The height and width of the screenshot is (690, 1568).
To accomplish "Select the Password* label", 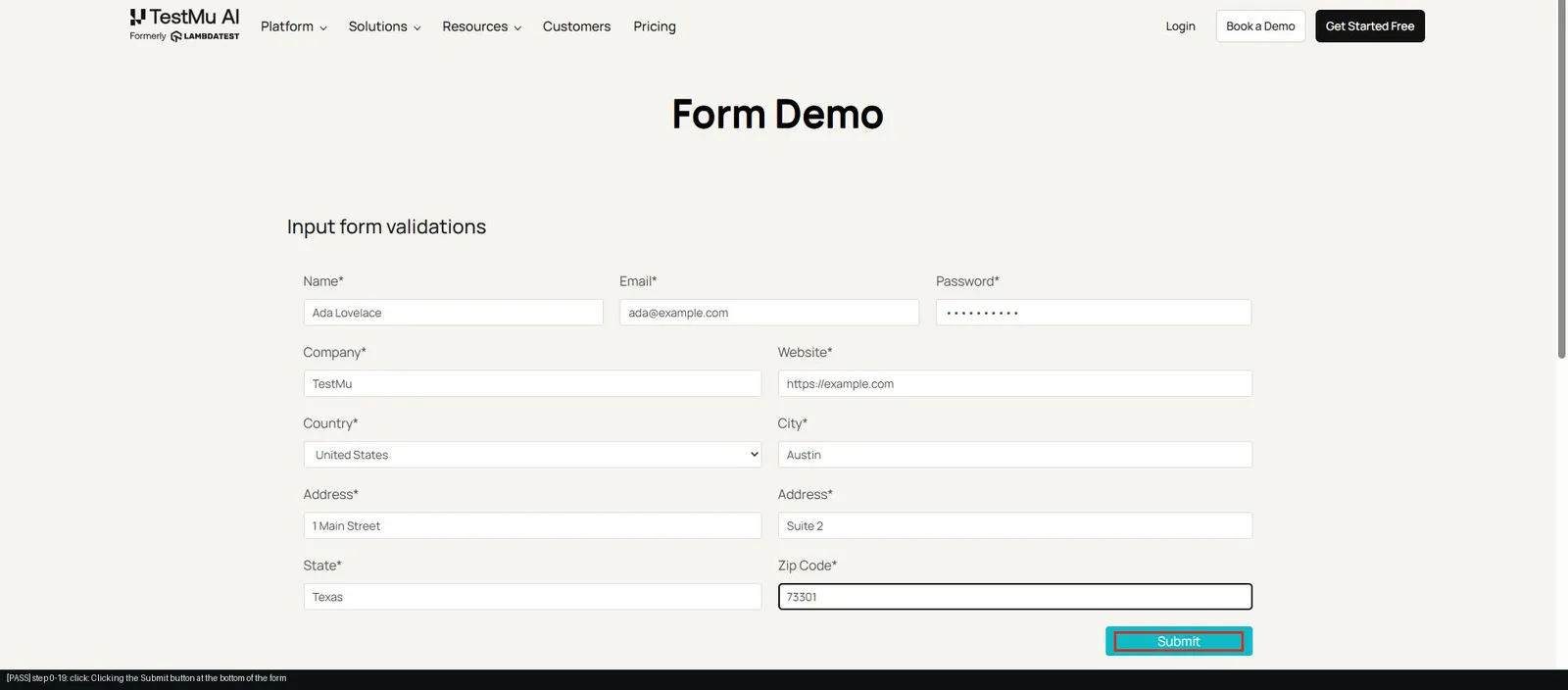I will (x=967, y=281).
